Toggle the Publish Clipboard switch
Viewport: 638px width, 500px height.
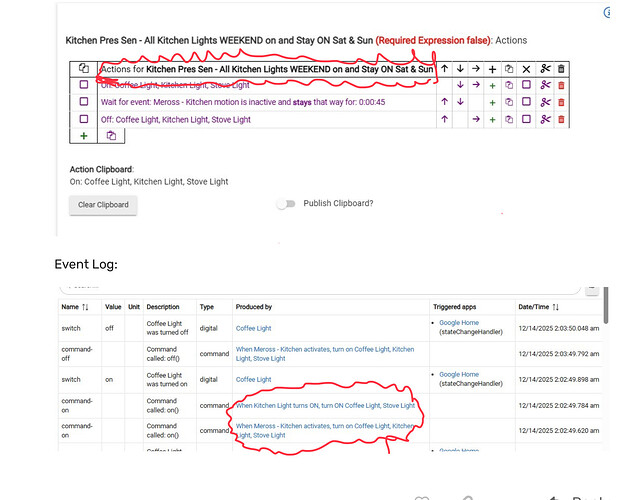[x=288, y=204]
